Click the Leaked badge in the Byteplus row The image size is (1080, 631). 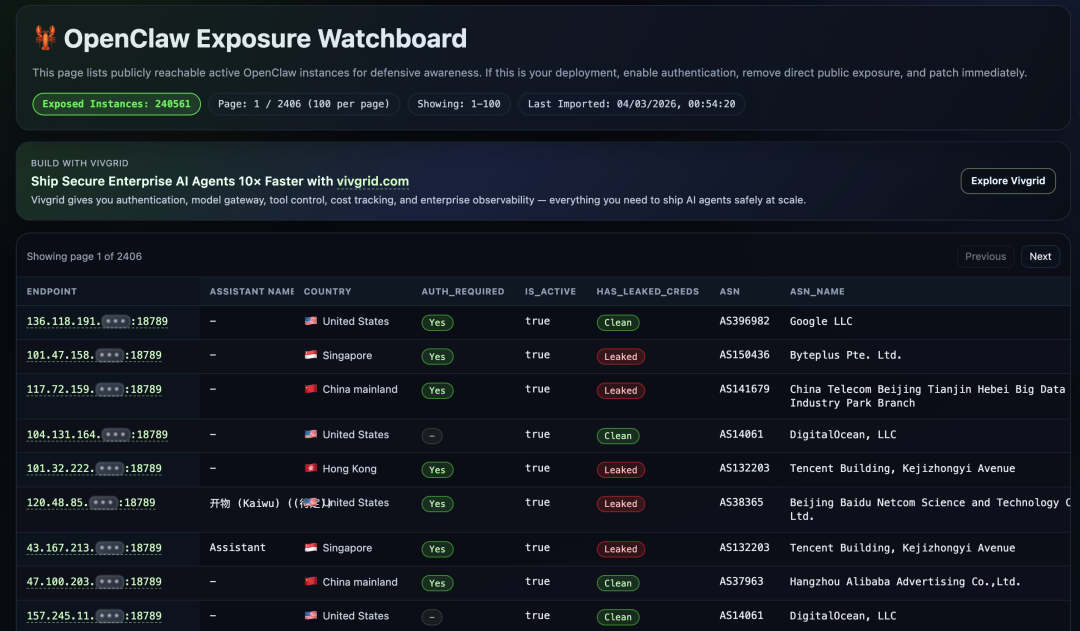(x=620, y=357)
